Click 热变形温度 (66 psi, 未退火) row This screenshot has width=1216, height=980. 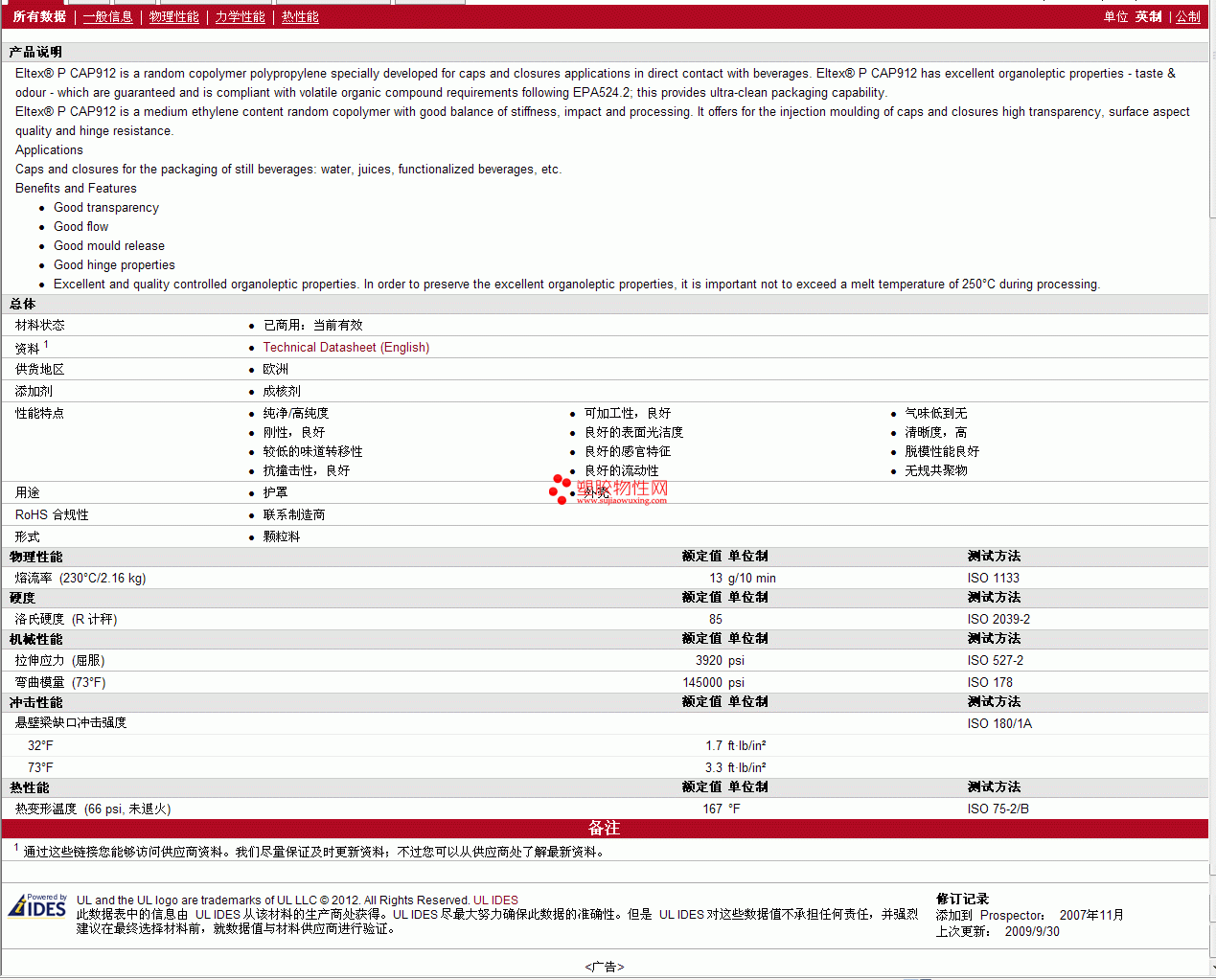point(604,809)
